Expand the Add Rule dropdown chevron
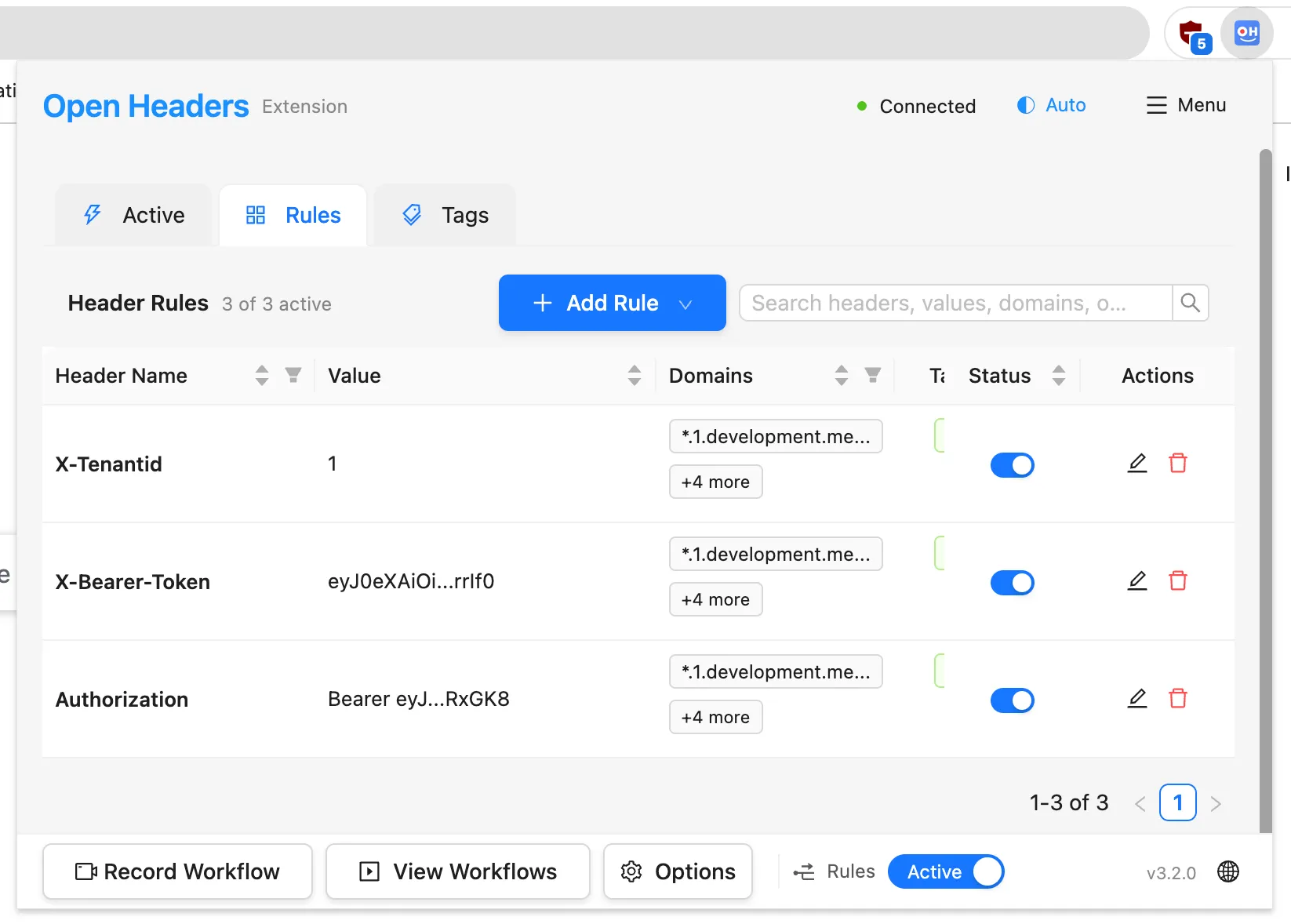Screen dimensions: 1291x924 [686, 304]
